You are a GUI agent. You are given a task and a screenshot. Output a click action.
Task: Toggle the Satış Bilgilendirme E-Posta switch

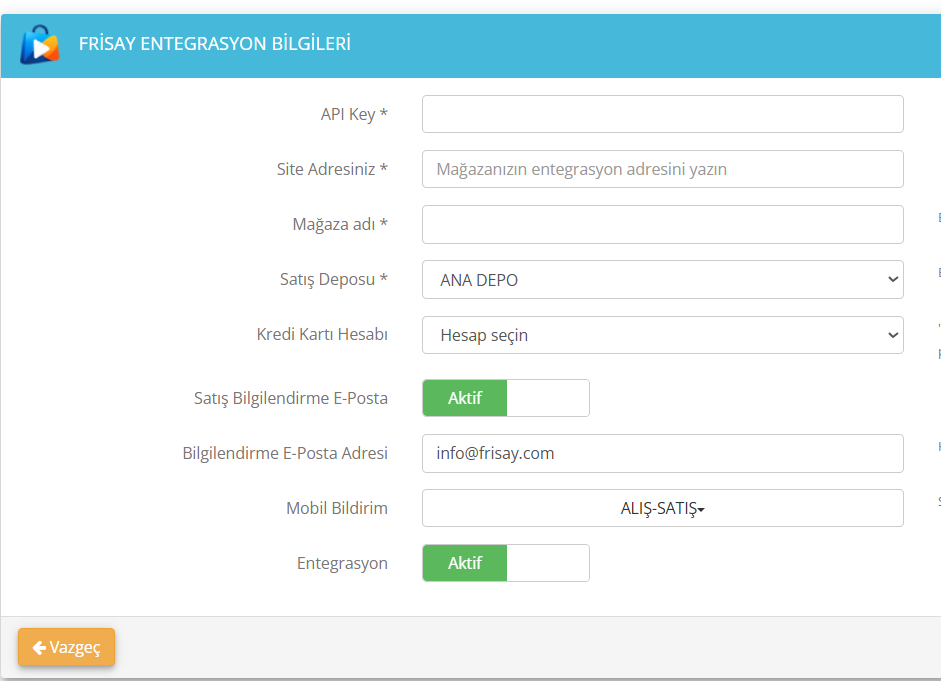506,398
